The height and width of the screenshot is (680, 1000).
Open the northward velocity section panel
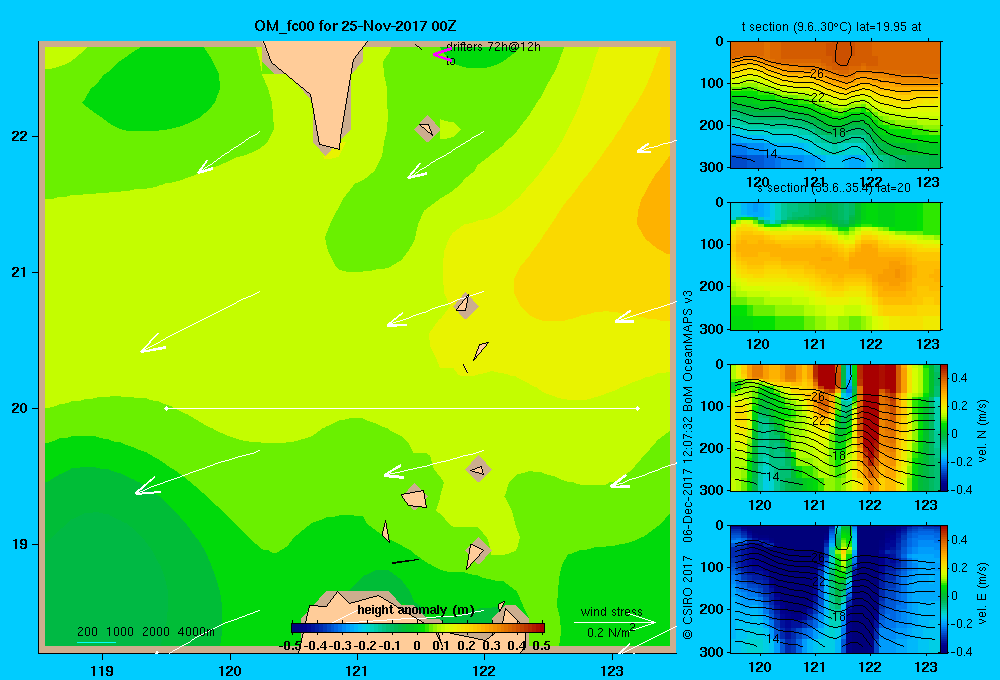(x=835, y=427)
